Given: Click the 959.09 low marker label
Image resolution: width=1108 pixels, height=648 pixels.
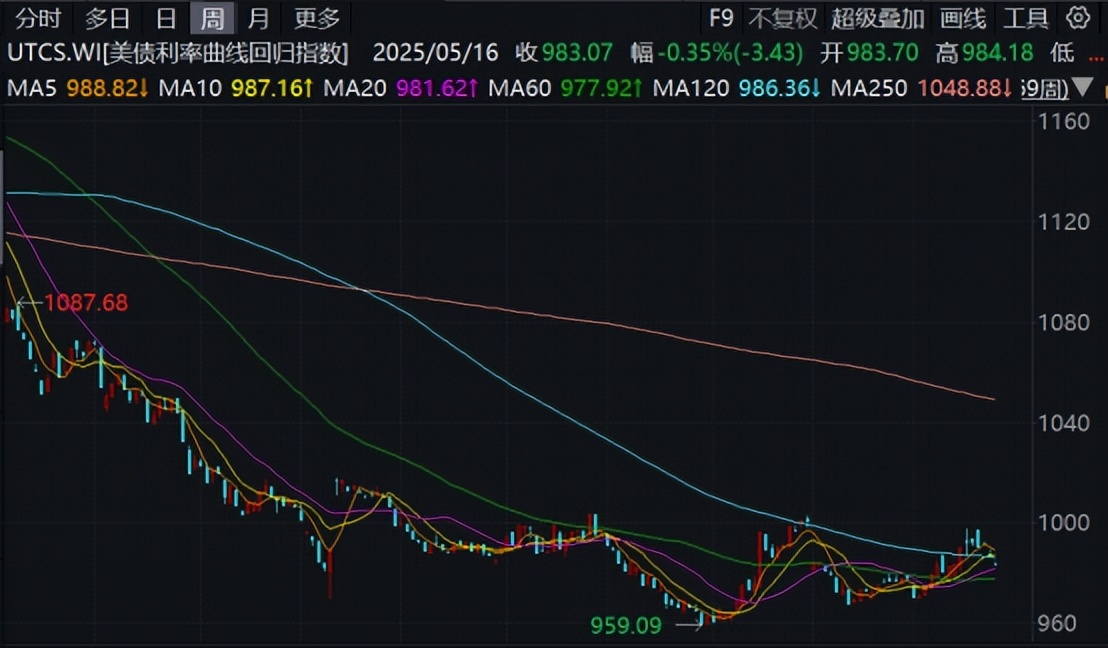Looking at the screenshot, I should tap(626, 625).
